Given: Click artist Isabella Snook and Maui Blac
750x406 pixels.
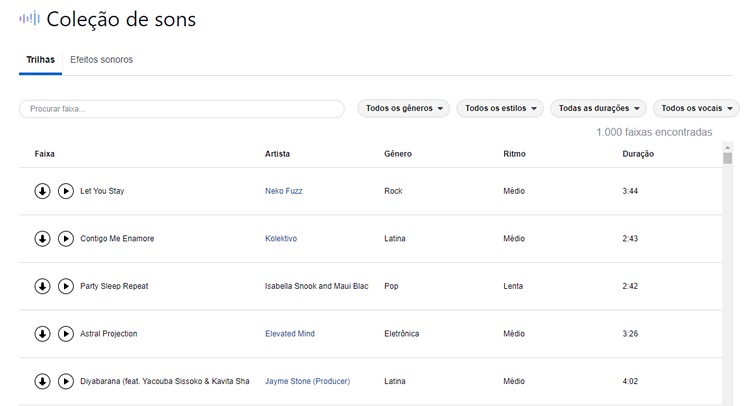Looking at the screenshot, I should pyautogui.click(x=317, y=286).
